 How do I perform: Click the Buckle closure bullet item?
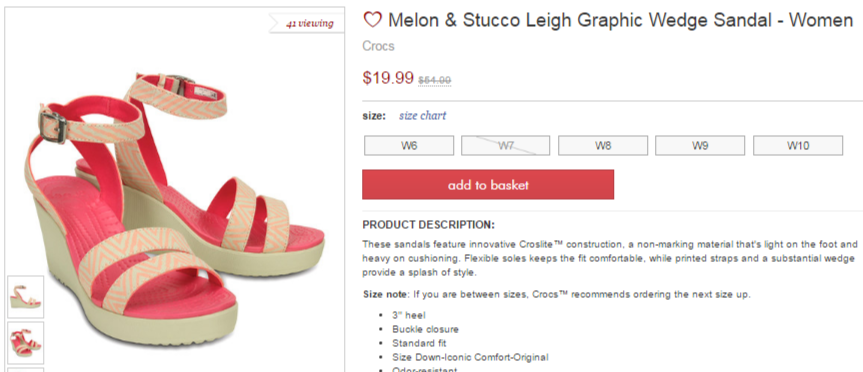425,330
